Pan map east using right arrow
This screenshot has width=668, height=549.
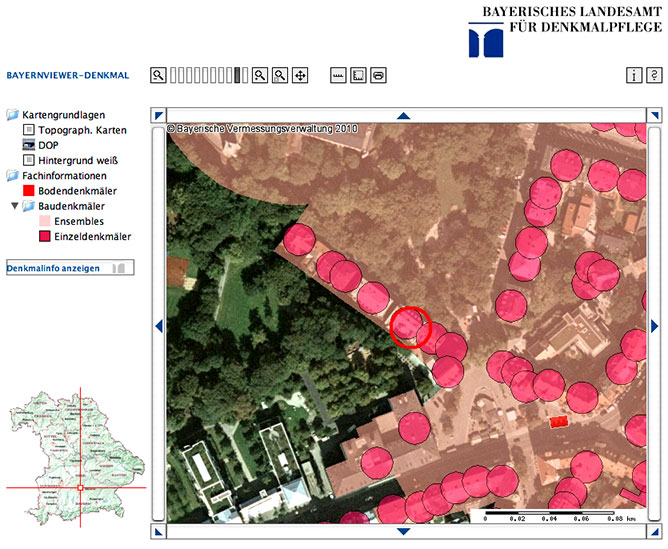[655, 325]
